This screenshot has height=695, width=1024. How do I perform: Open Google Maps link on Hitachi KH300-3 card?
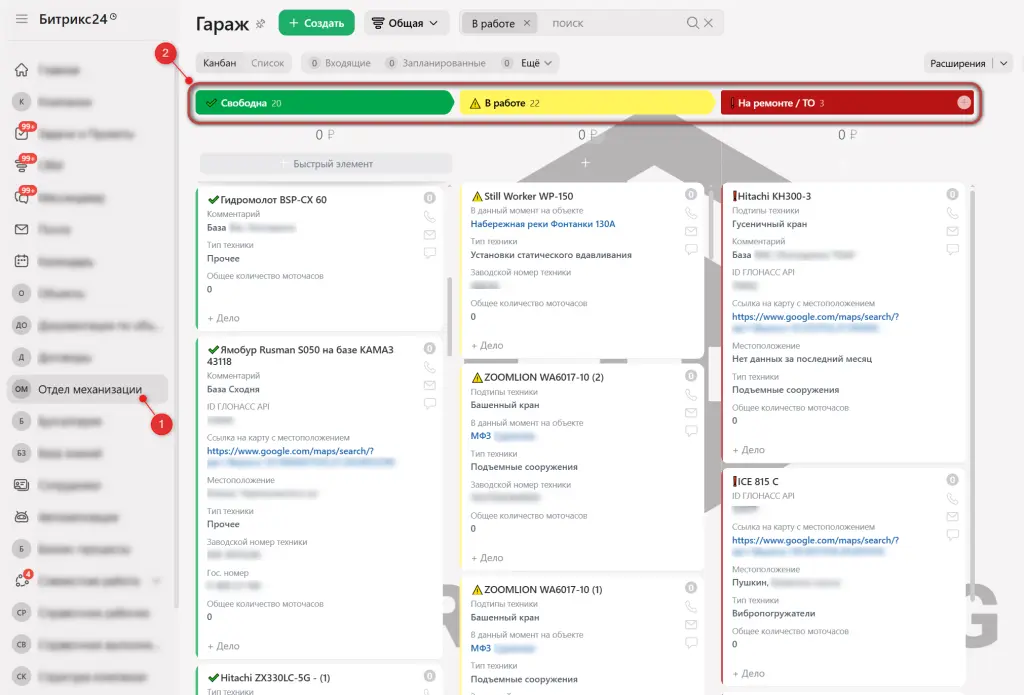pyautogui.click(x=815, y=317)
